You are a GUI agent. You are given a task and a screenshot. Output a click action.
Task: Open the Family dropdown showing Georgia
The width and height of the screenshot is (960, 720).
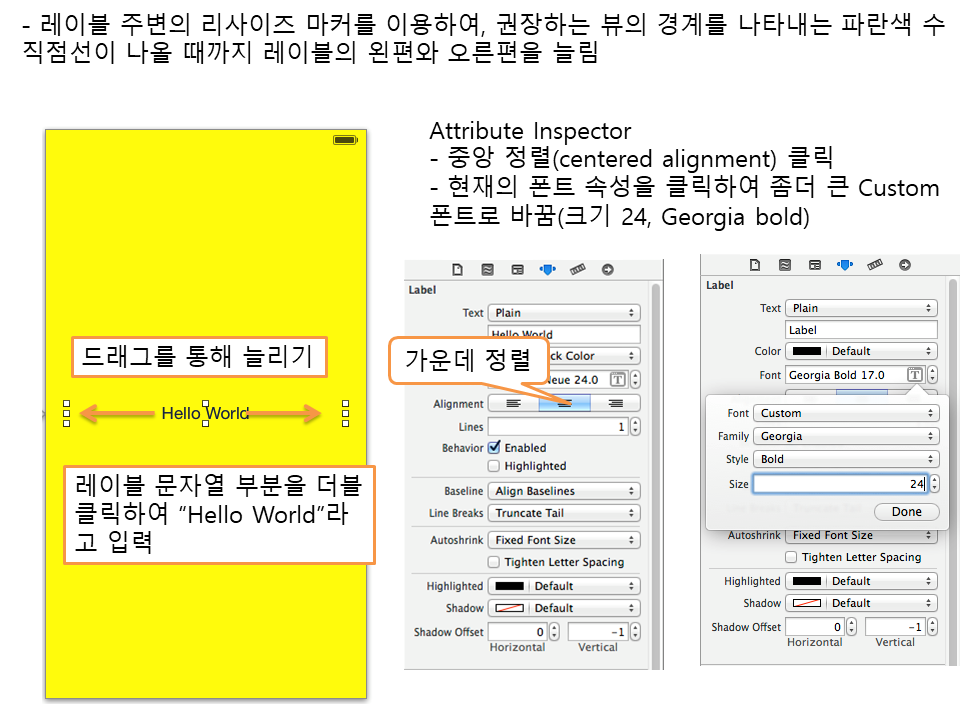[845, 436]
